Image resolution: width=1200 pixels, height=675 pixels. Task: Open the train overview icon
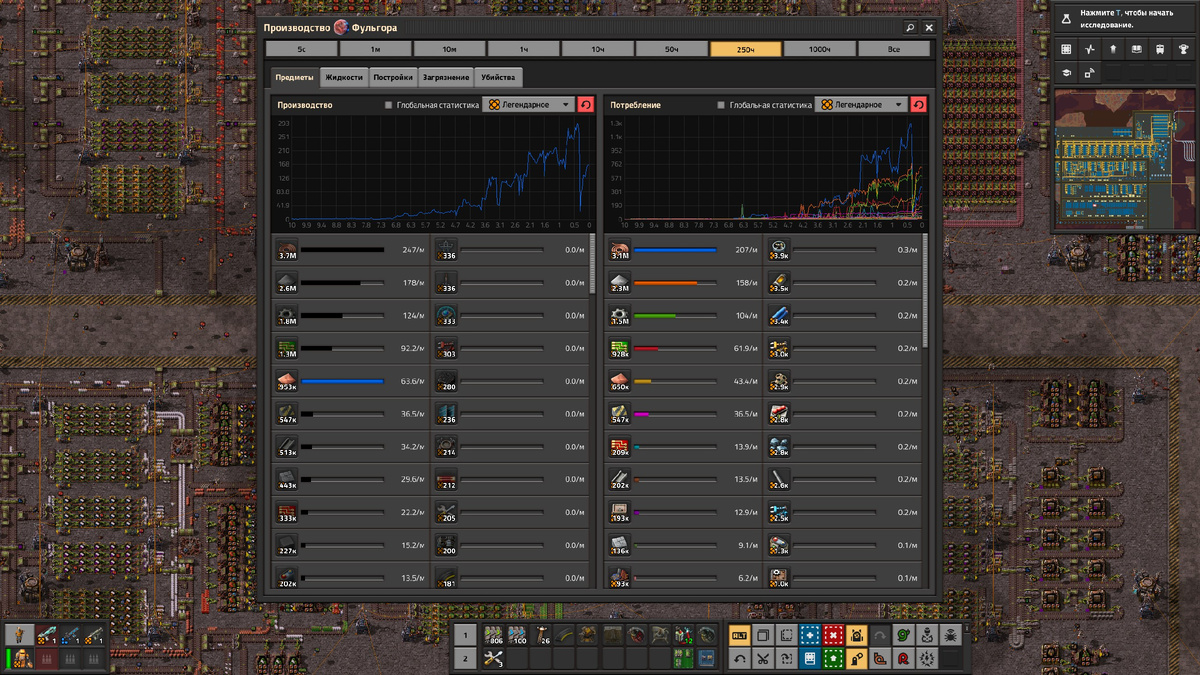coord(1159,49)
